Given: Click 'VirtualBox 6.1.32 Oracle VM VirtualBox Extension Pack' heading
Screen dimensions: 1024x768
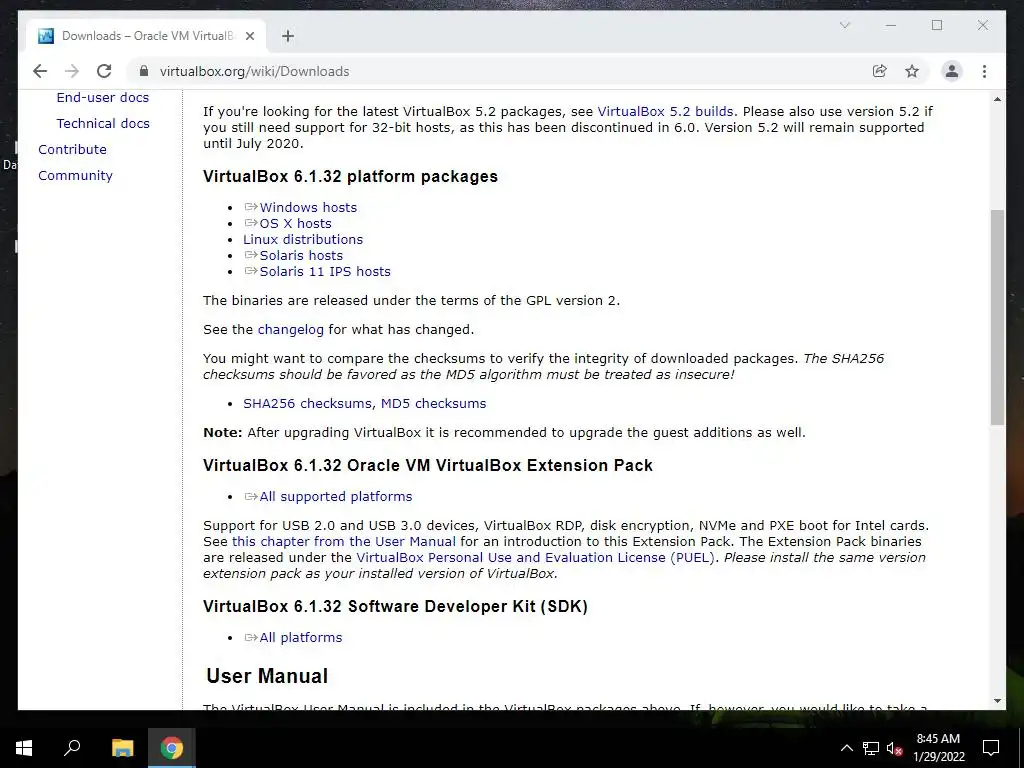Looking at the screenshot, I should (x=428, y=466).
